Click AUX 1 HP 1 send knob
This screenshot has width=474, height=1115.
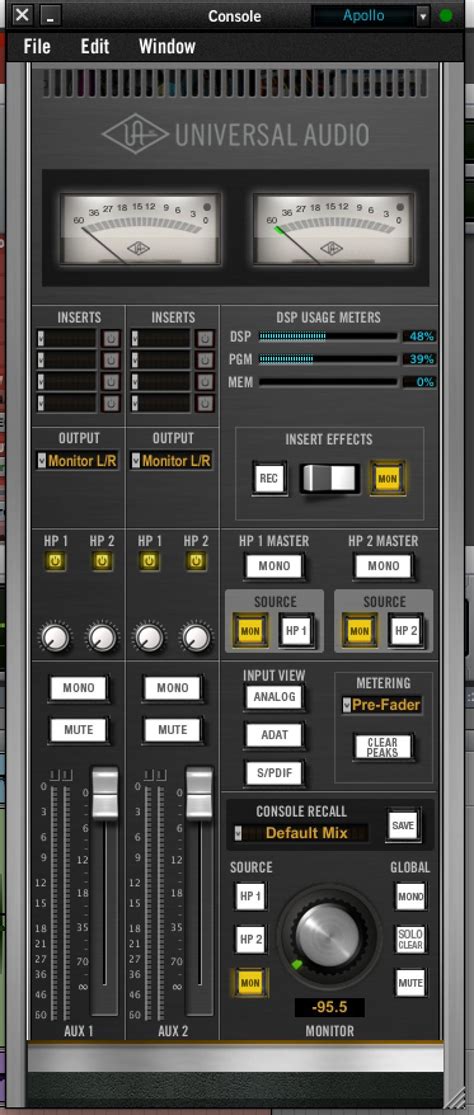click(55, 637)
